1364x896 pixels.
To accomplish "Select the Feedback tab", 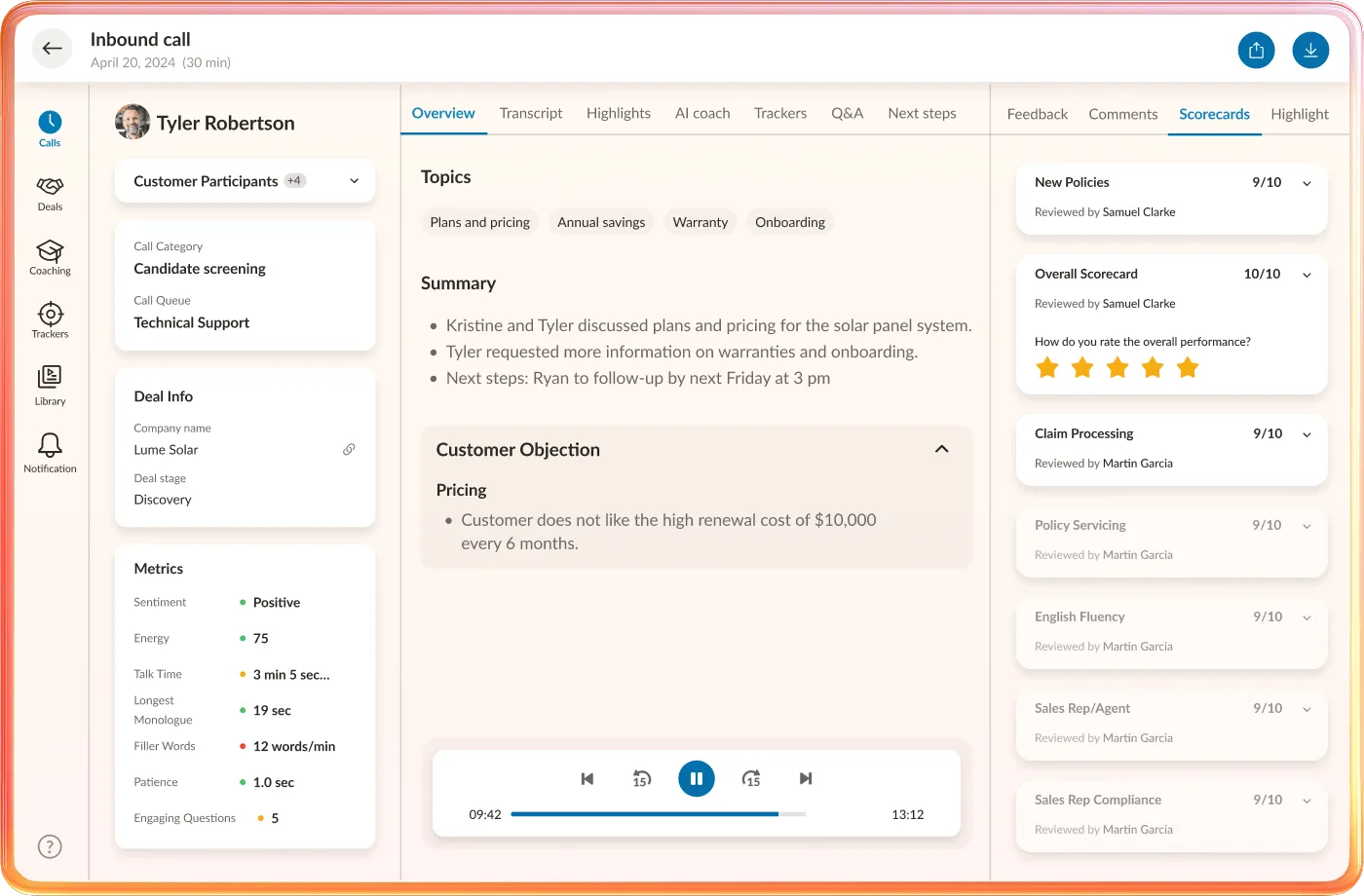I will coord(1037,113).
